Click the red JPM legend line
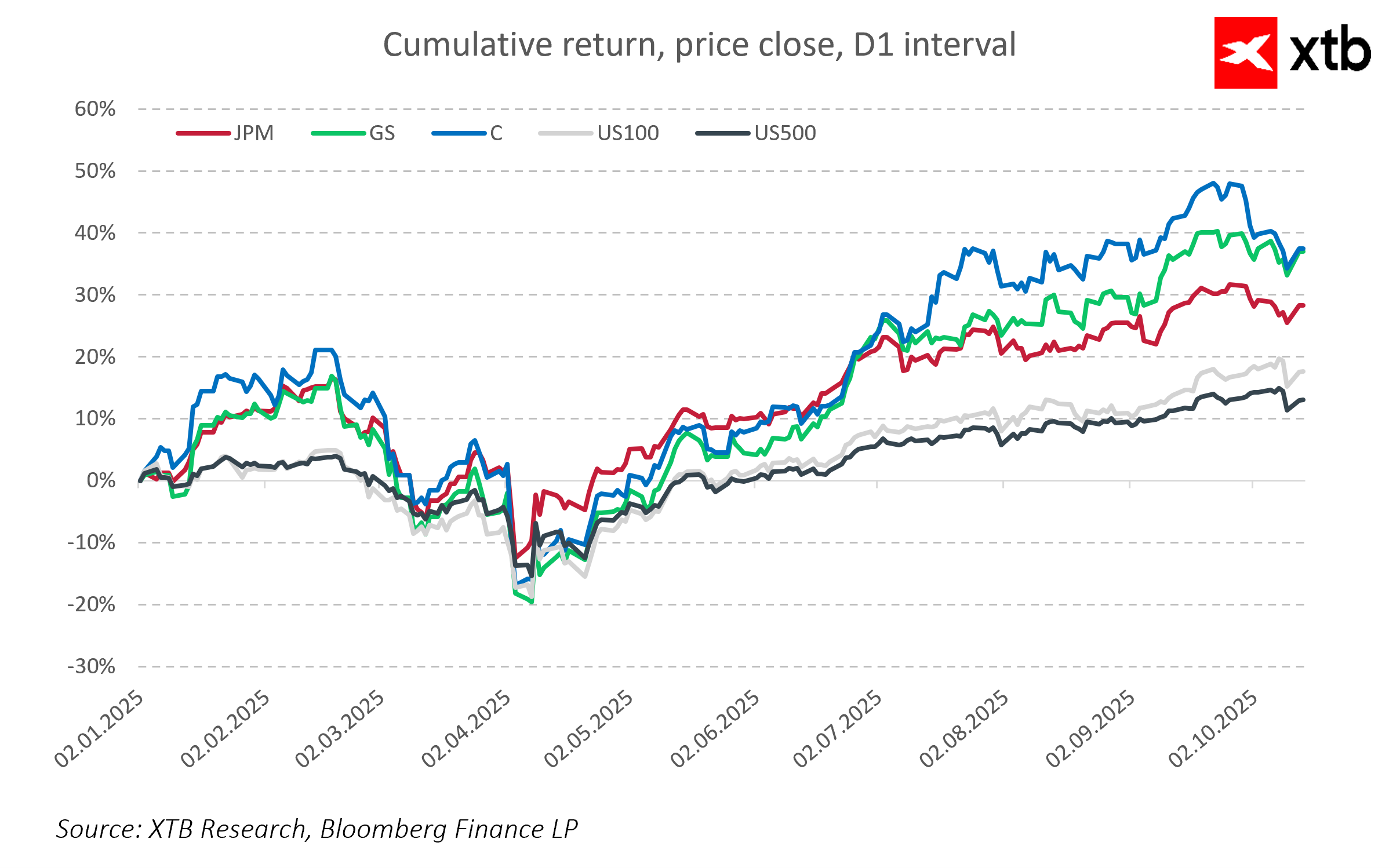The image size is (1400, 868). pos(203,133)
